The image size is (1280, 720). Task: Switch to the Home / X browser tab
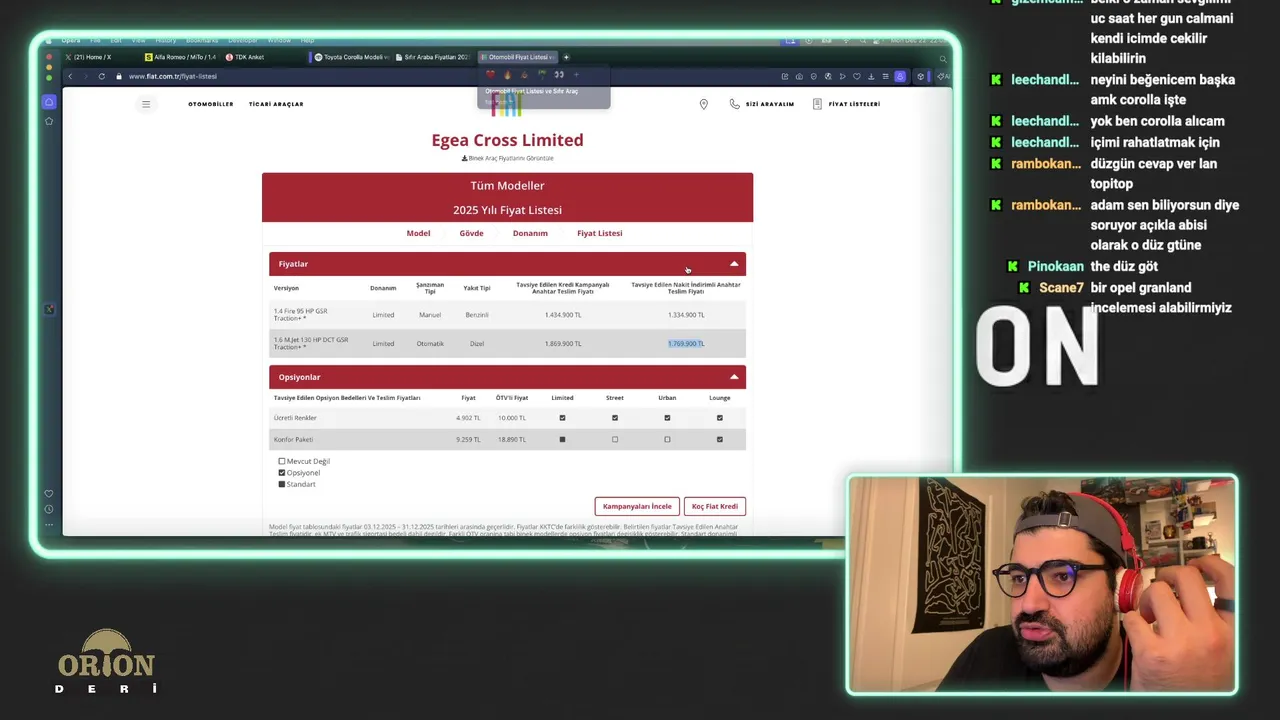(x=88, y=57)
